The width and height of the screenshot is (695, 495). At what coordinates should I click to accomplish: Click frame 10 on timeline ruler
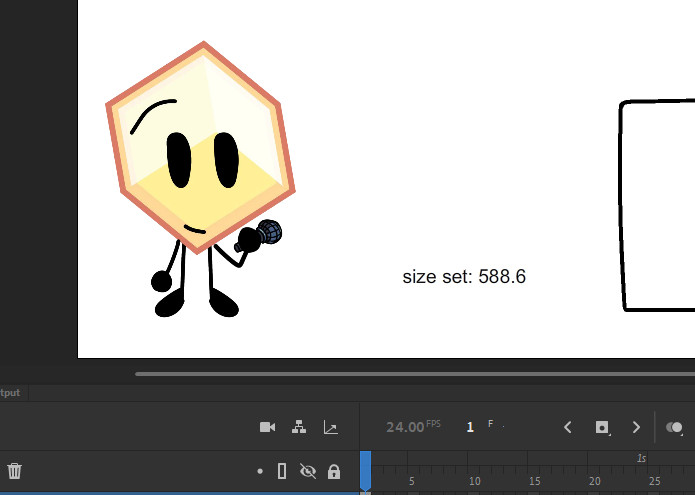pos(474,481)
